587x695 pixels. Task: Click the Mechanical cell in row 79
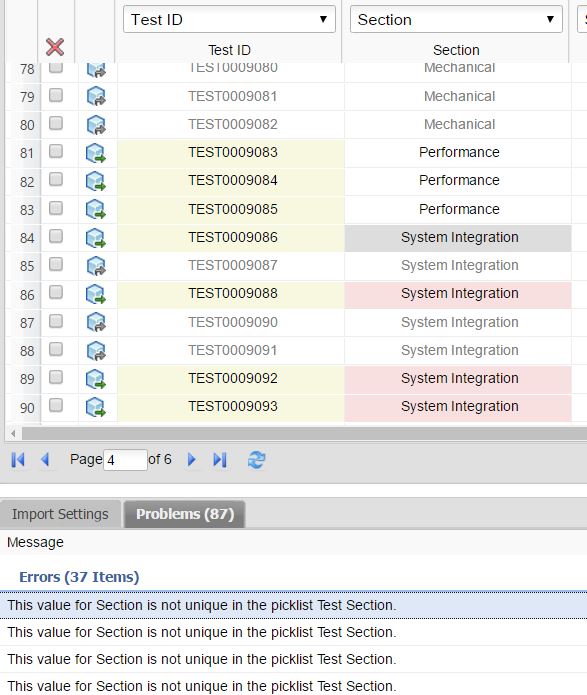pyautogui.click(x=458, y=96)
